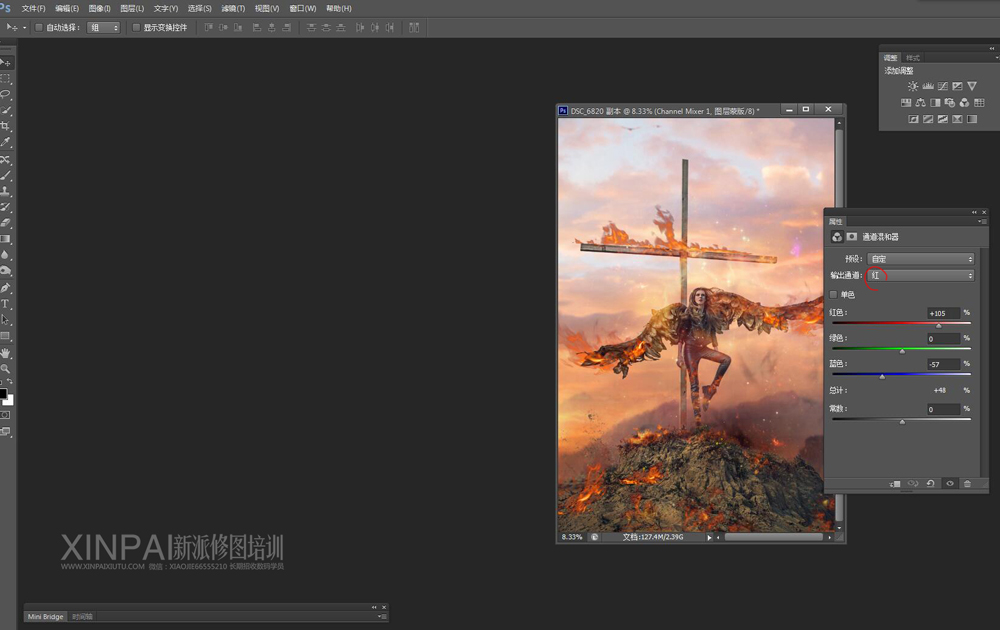The width and height of the screenshot is (1000, 630).
Task: Add a Brightness/Contrast adjustment
Action: 913,86
